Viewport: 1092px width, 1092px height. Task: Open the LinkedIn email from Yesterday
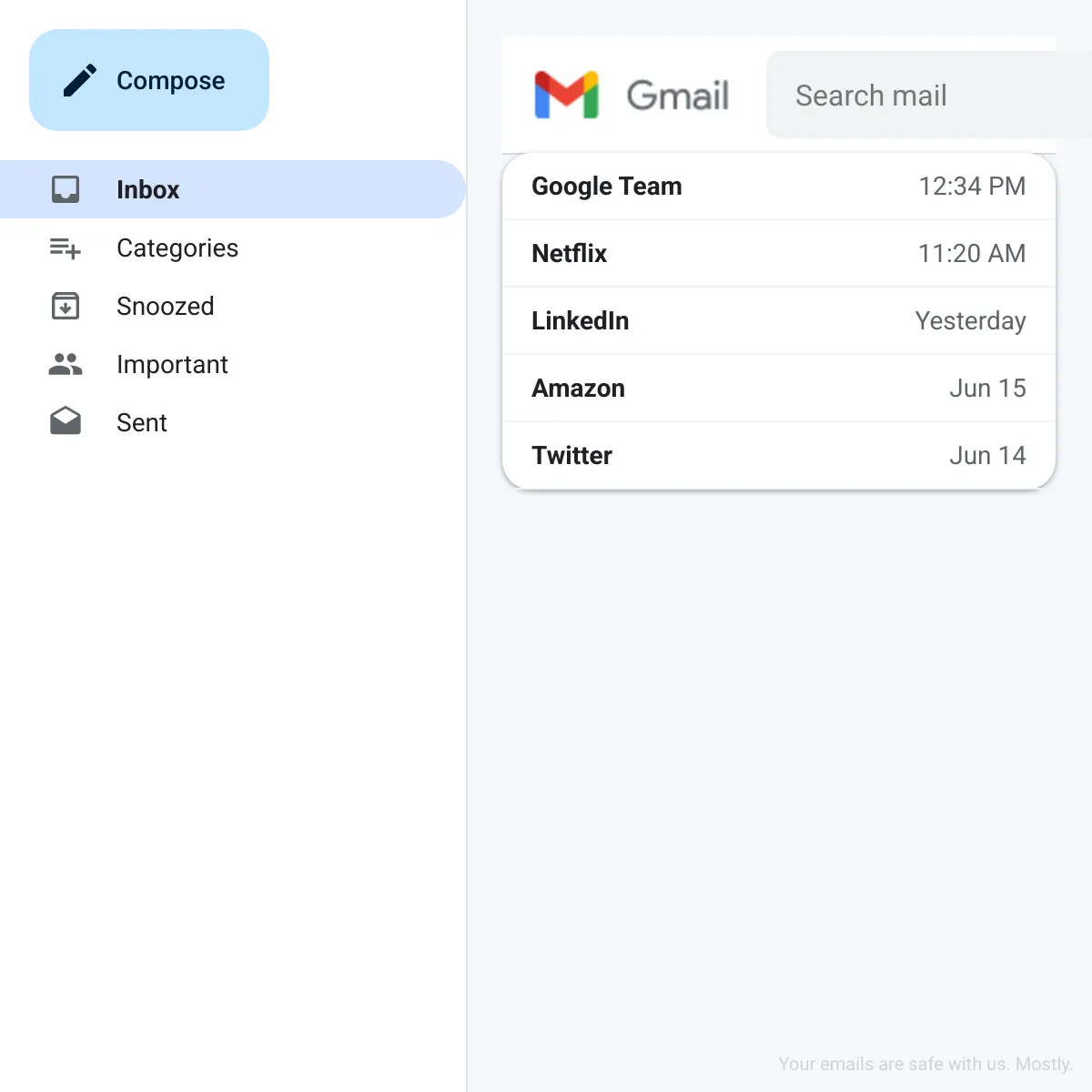[x=778, y=320]
